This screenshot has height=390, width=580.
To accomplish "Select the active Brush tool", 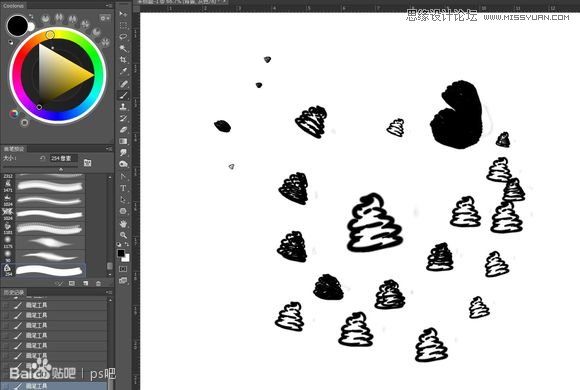I will pos(123,95).
